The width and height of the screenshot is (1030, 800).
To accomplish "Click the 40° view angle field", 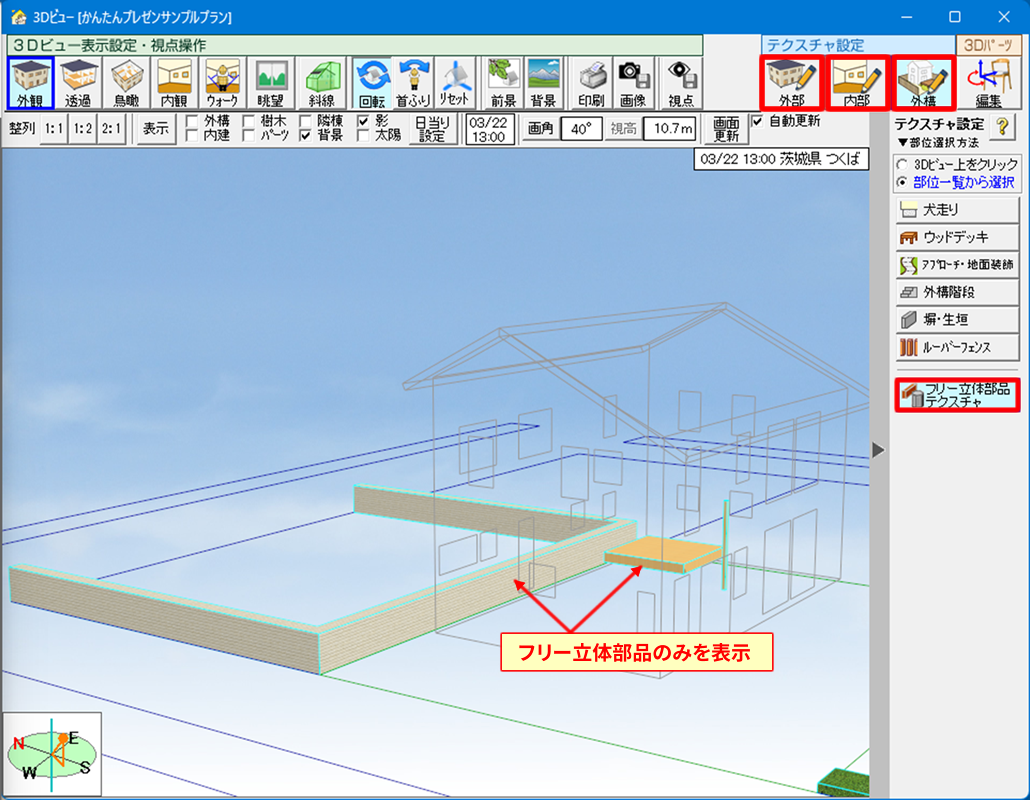I will 581,129.
